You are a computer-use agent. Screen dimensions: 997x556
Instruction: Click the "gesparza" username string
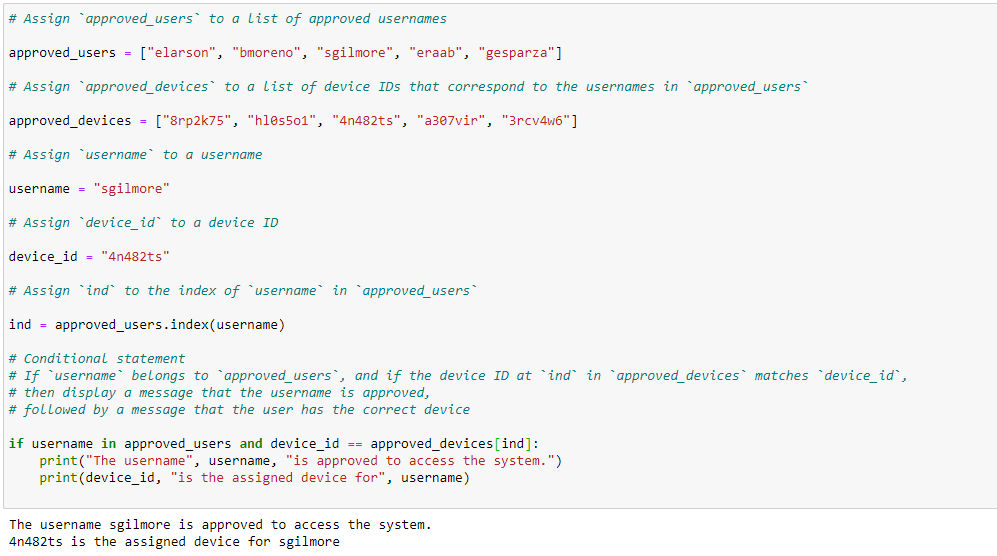click(x=517, y=53)
